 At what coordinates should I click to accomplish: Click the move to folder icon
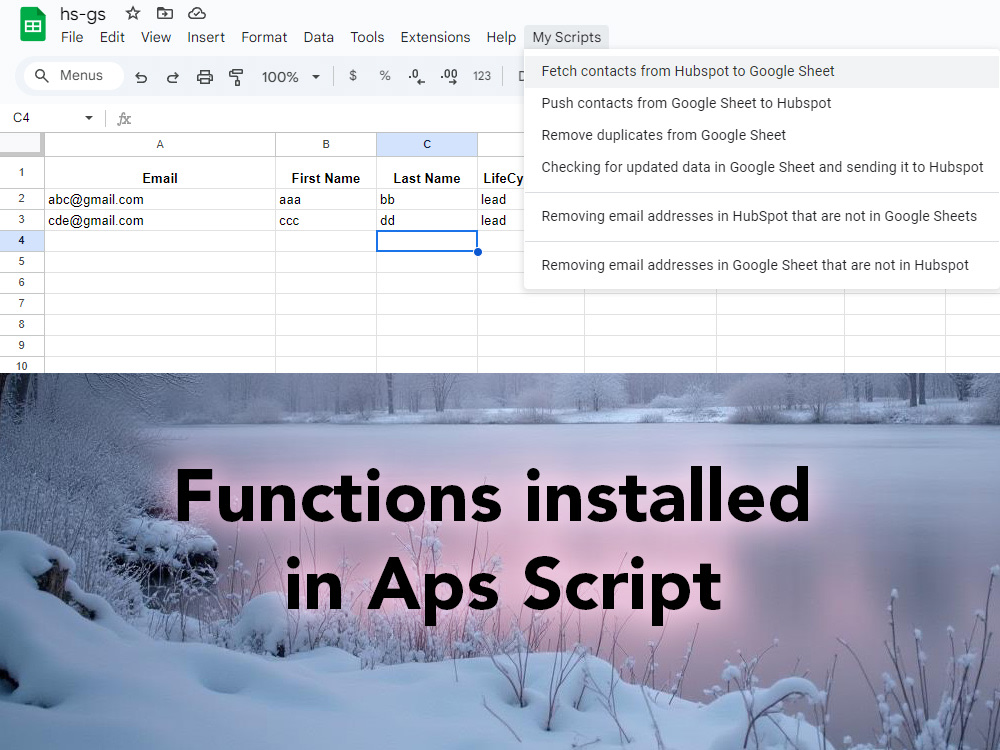click(x=165, y=13)
